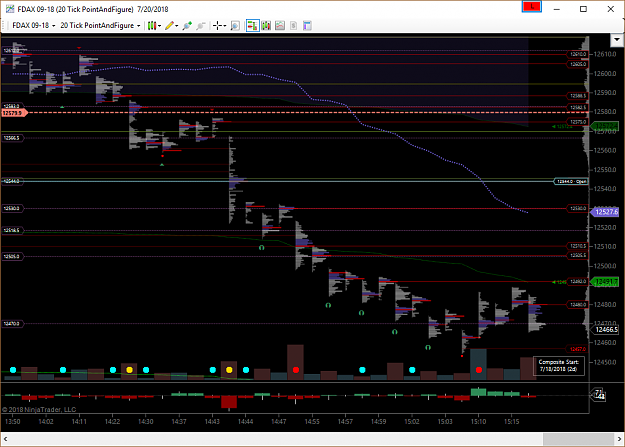Viewport: 625px width, 447px height.
Task: Click the 13:50 time axis label
Action: coord(13,421)
